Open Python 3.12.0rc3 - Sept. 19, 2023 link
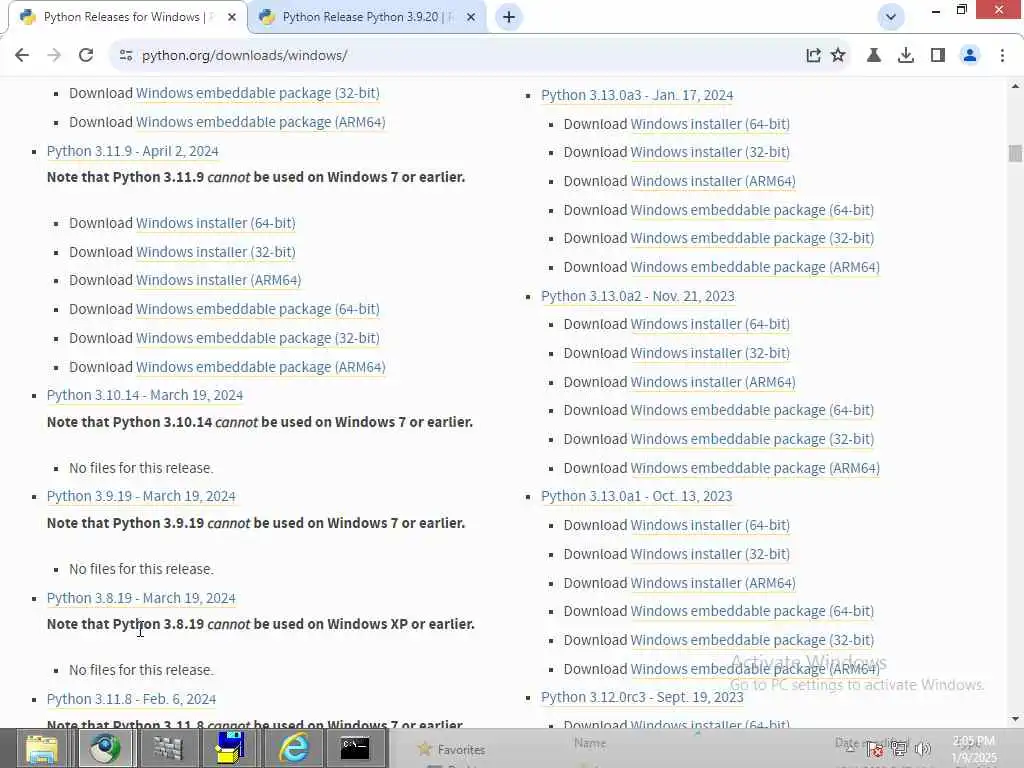This screenshot has height=768, width=1024. (642, 697)
